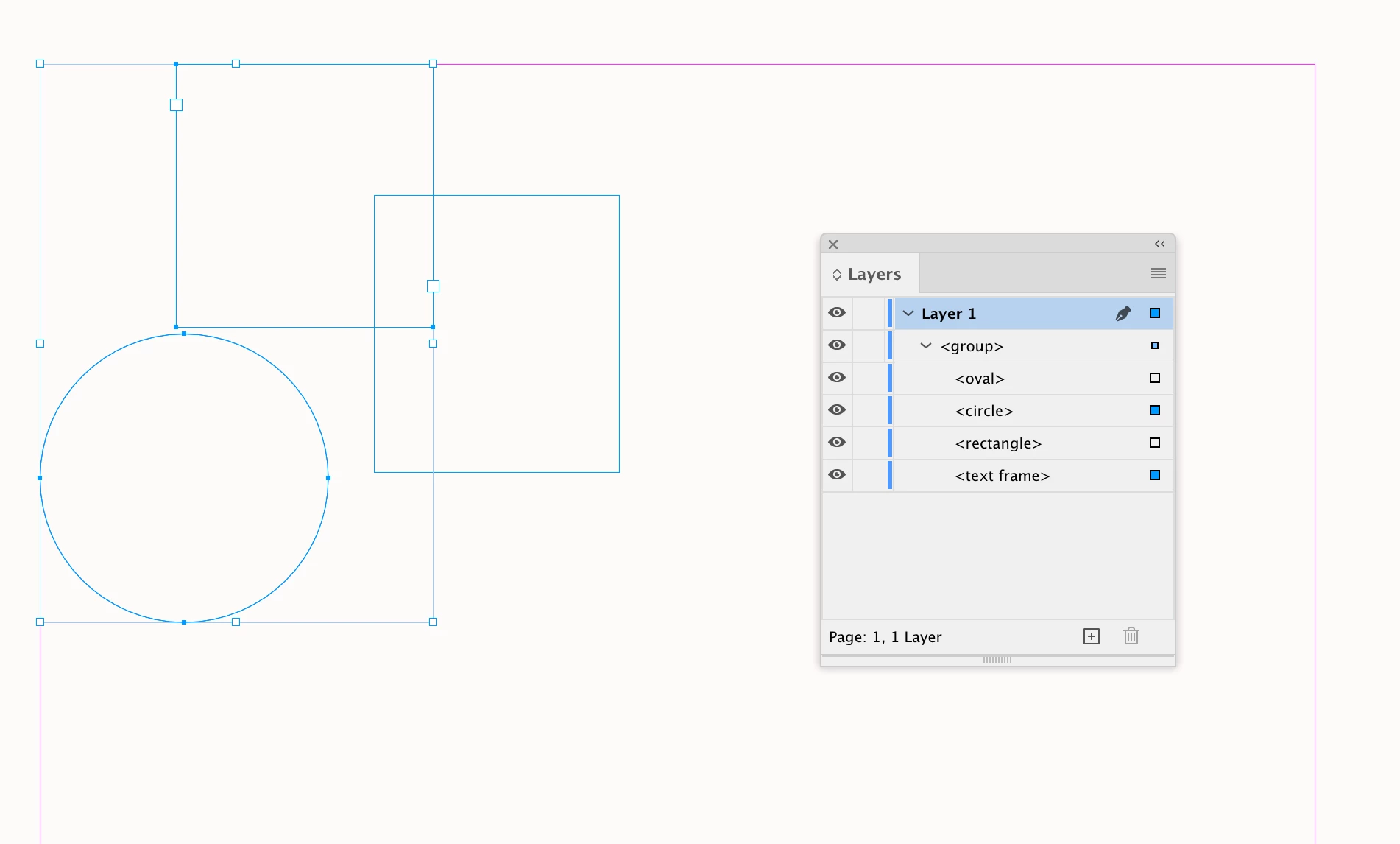Select the <group> row
This screenshot has width=1400, height=844.
(x=997, y=345)
